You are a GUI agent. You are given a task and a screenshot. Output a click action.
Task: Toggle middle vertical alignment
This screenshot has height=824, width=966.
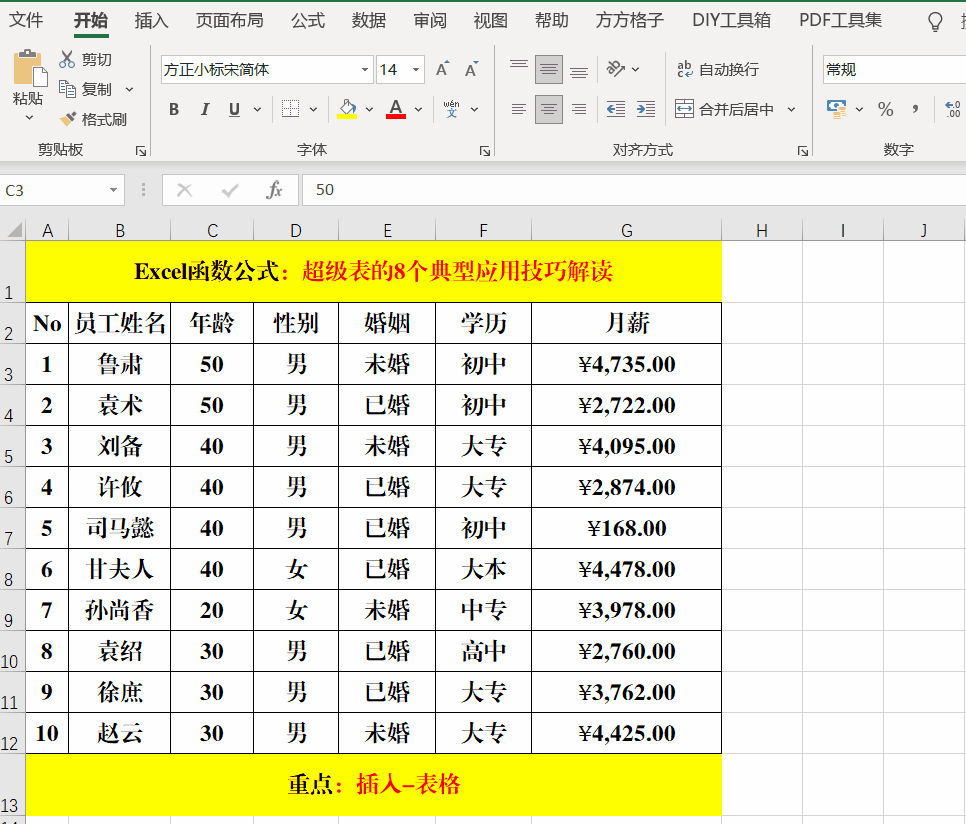[548, 69]
